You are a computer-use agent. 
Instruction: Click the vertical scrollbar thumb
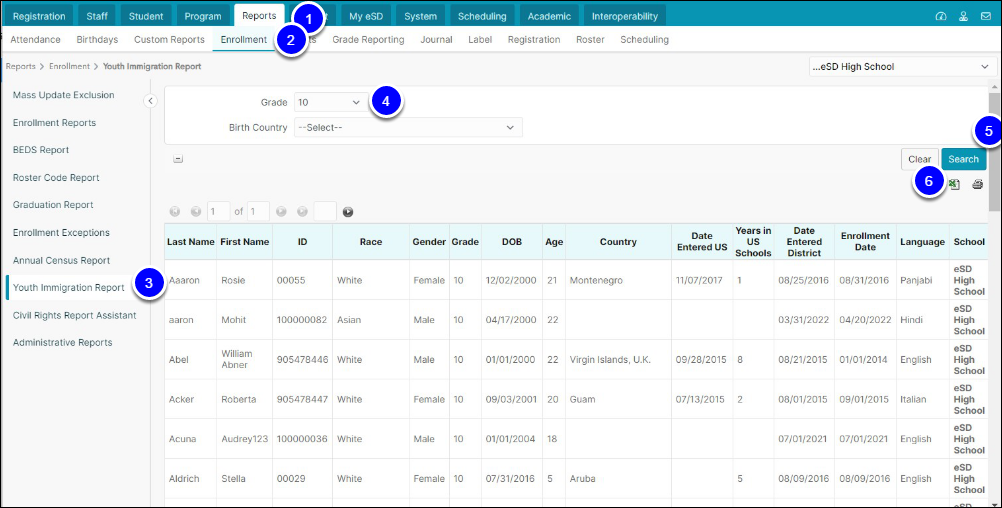pyautogui.click(x=994, y=151)
